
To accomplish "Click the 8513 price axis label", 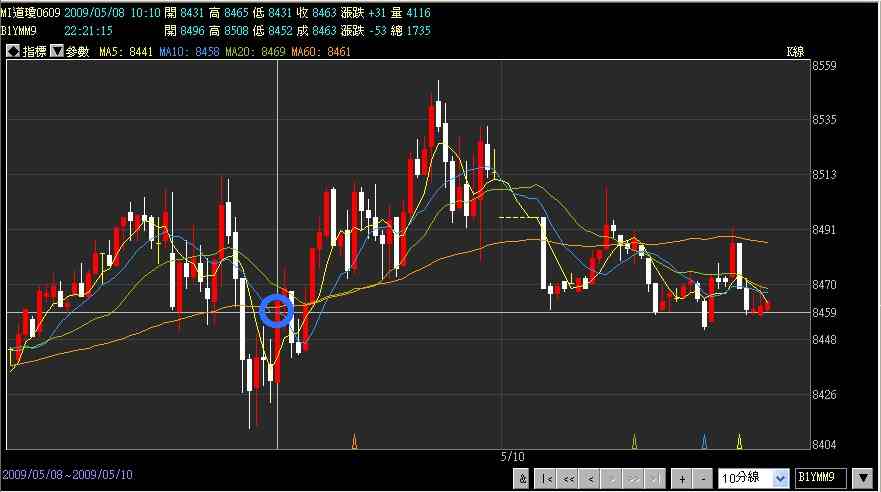I will click(x=824, y=175).
